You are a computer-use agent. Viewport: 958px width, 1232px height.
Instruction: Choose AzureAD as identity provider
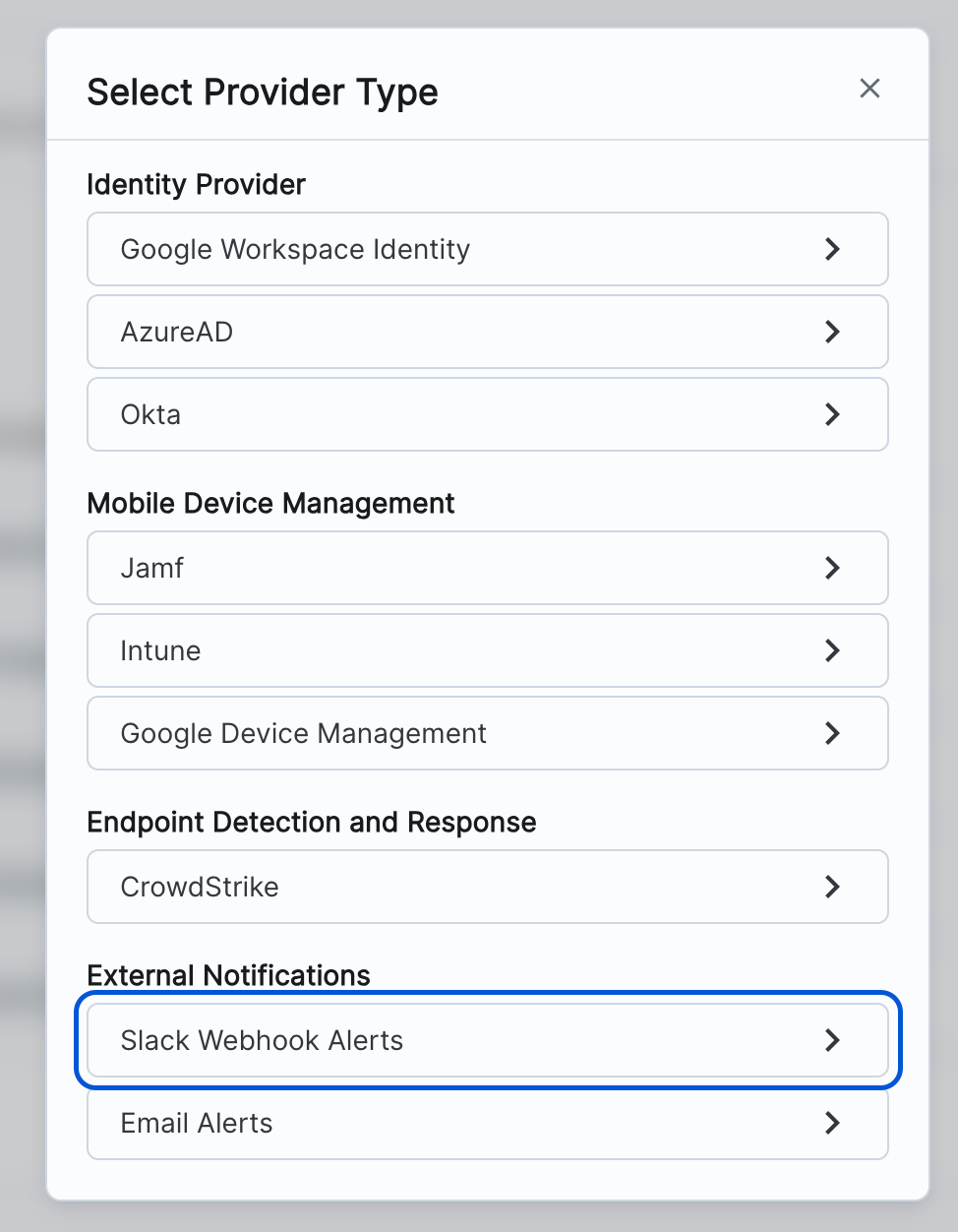click(177, 332)
